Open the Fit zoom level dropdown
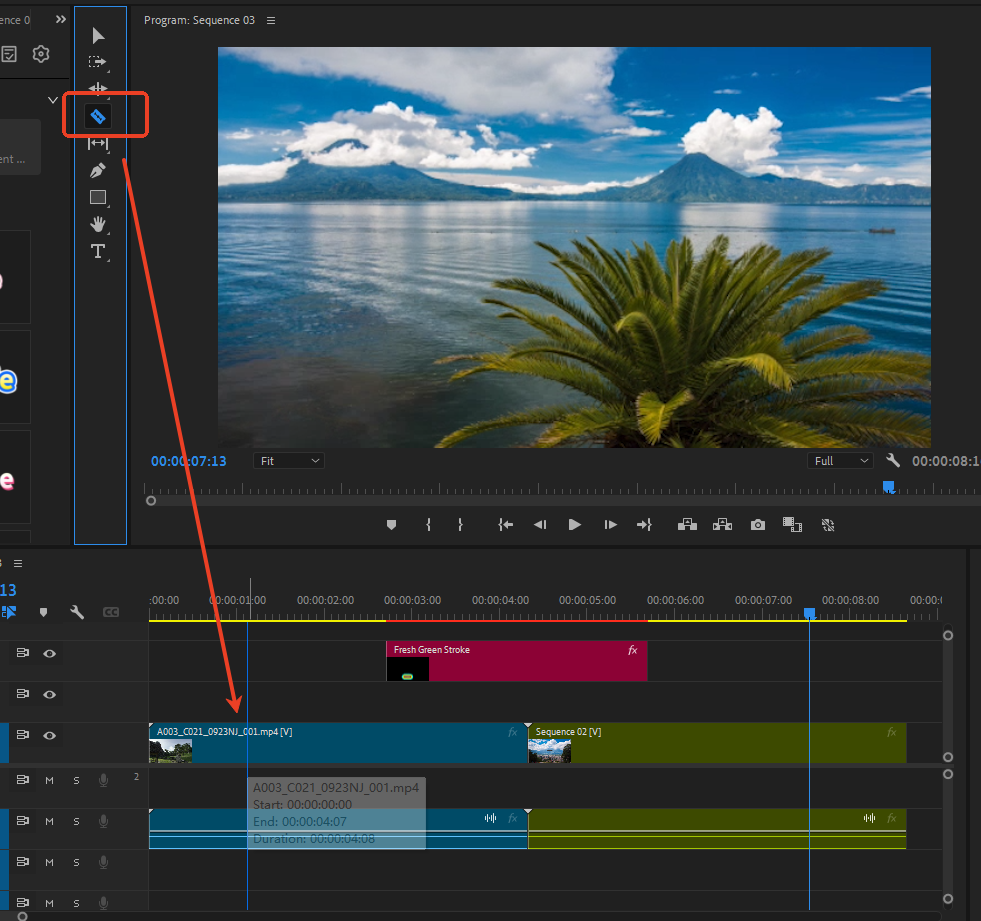This screenshot has width=981, height=921. click(x=289, y=460)
